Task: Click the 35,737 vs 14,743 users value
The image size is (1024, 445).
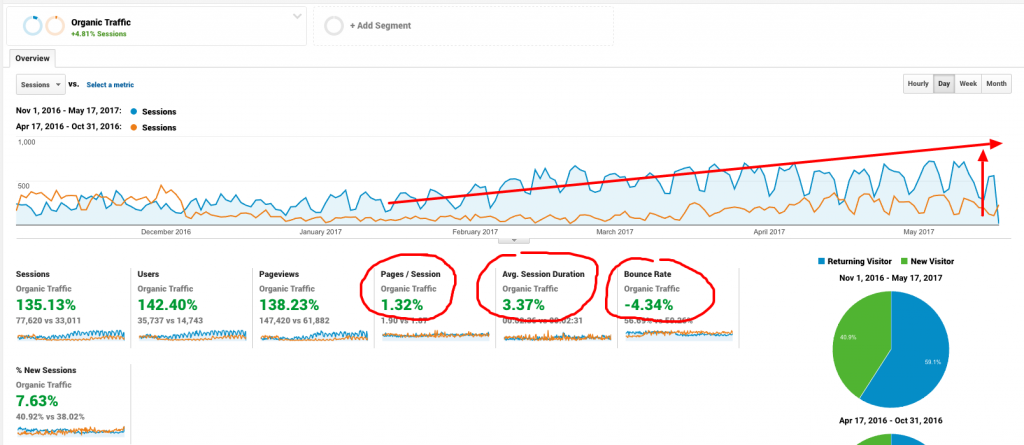Action: (x=172, y=320)
